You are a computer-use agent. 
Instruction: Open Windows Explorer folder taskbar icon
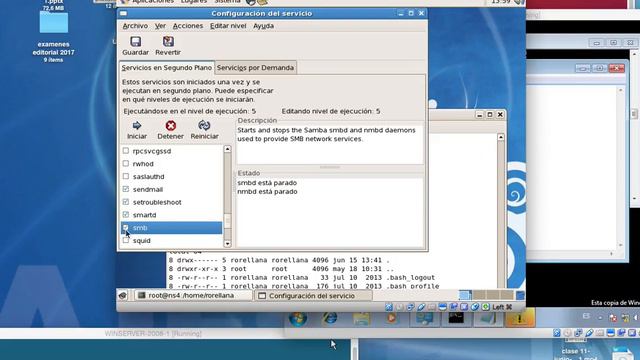pyautogui.click(x=362, y=318)
